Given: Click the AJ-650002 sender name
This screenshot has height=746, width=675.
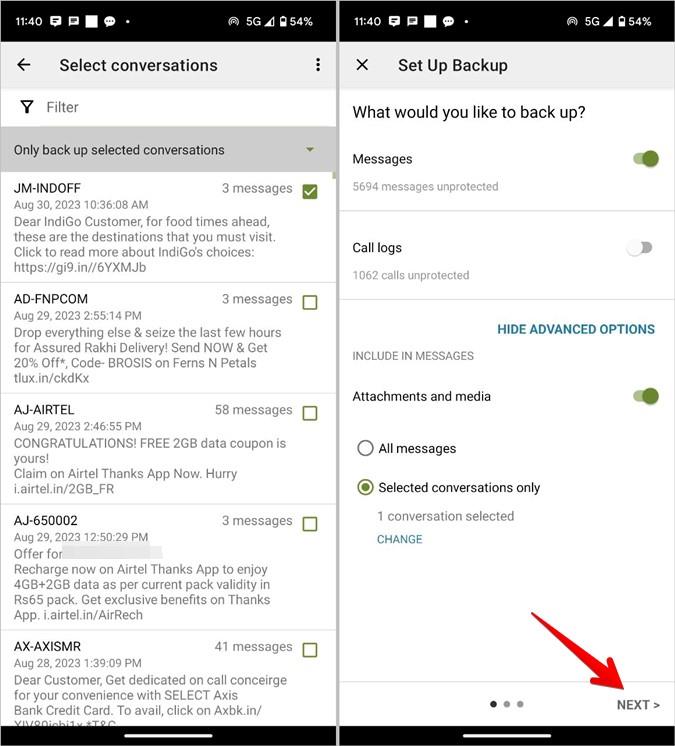Looking at the screenshot, I should [x=46, y=520].
